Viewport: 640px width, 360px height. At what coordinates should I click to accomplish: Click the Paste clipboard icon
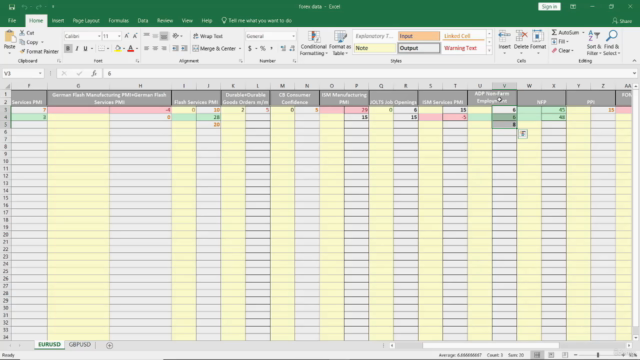[x=9, y=38]
